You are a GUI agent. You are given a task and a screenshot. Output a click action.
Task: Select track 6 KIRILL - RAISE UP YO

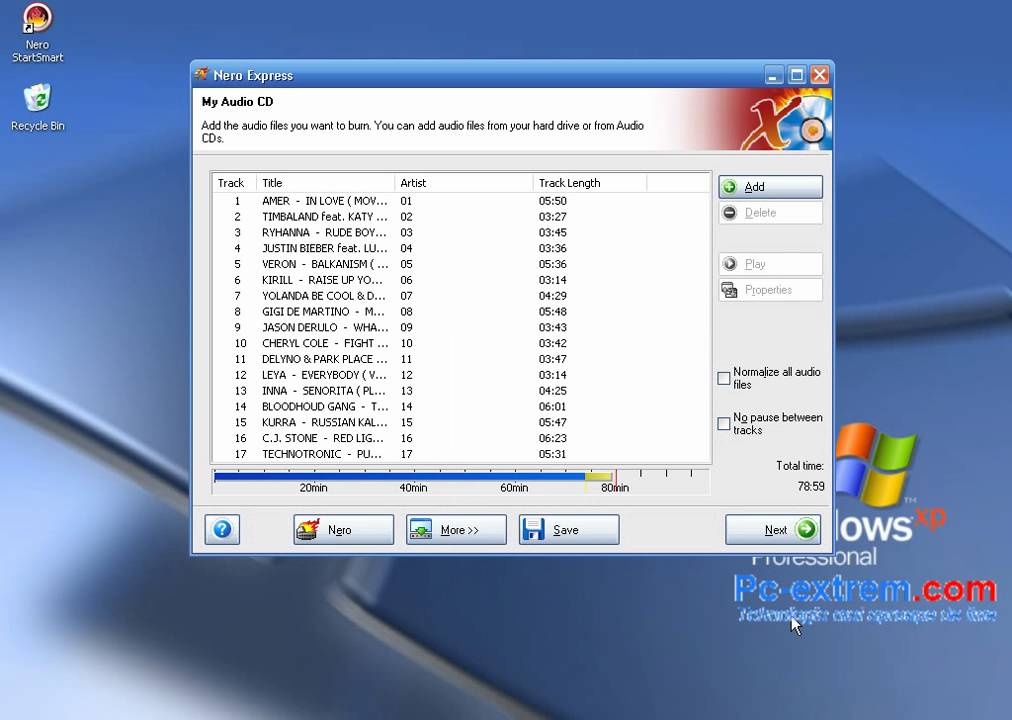[x=461, y=280]
